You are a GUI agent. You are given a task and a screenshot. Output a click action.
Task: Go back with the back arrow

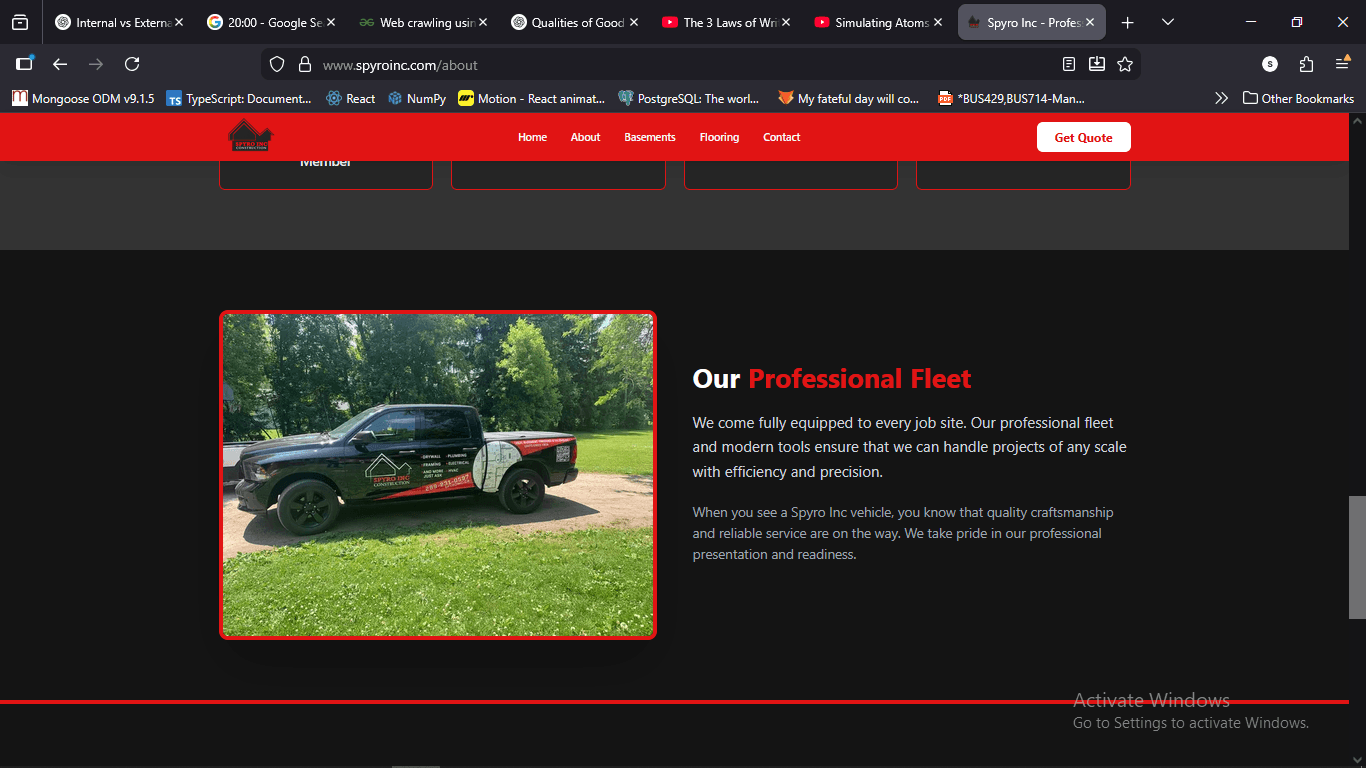click(x=60, y=64)
